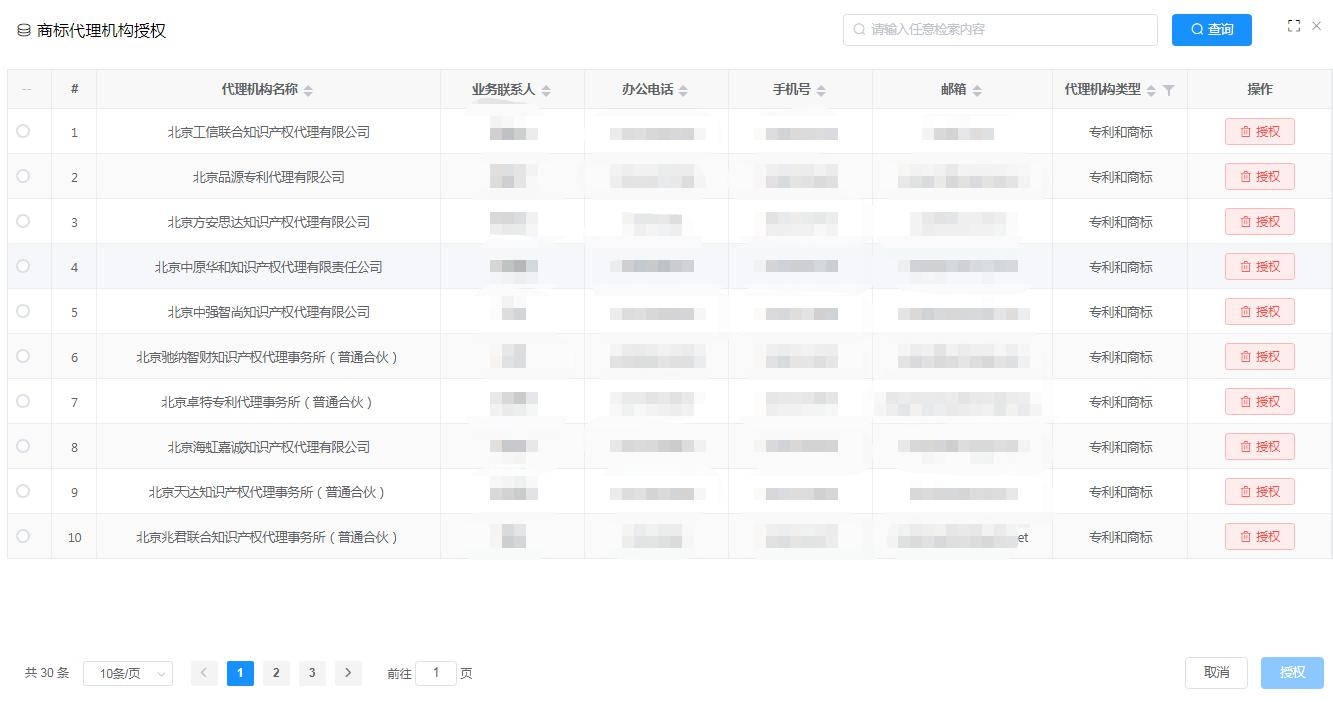Select pagination page 1
This screenshot has width=1333, height=702.
[x=240, y=673]
